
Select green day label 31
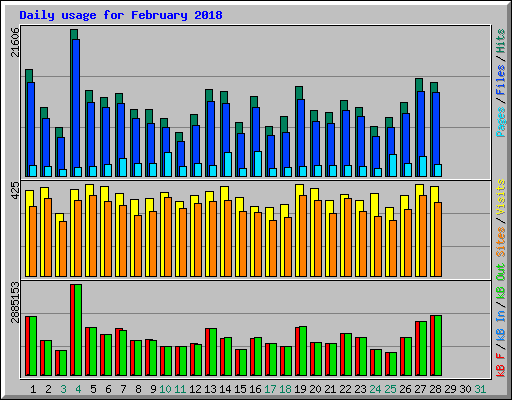480,389
